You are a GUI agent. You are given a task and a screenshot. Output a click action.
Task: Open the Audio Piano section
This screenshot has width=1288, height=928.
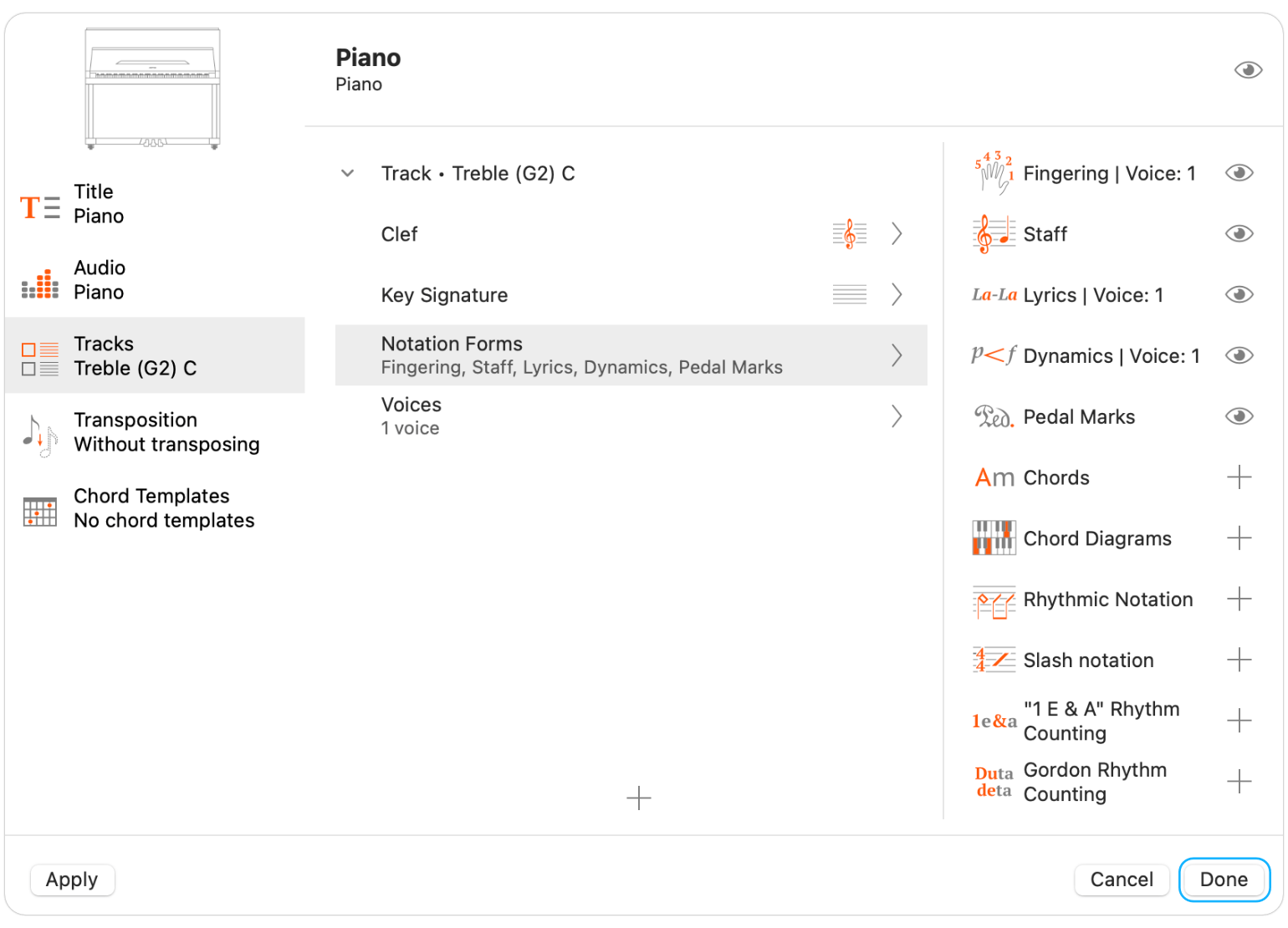point(155,280)
